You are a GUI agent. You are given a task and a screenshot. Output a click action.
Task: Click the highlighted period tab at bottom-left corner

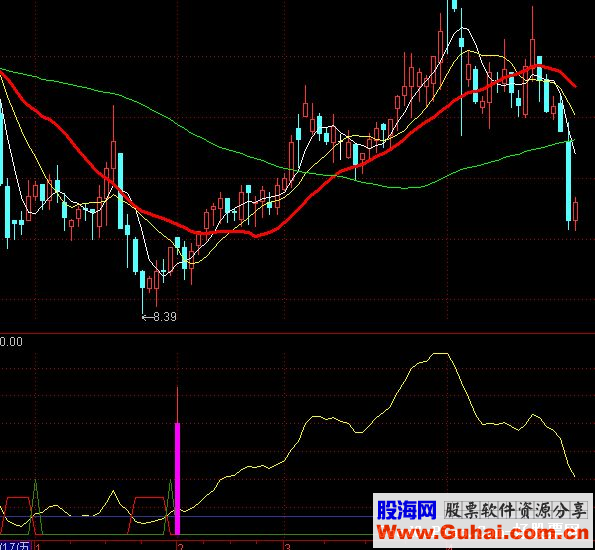pos(15,546)
